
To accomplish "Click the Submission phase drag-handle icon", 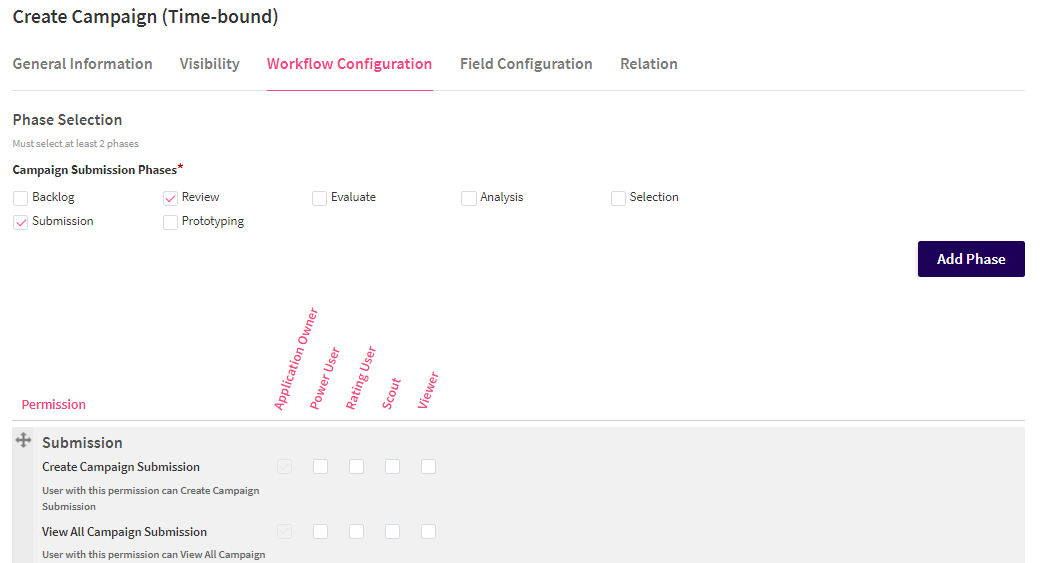I will coord(23,440).
